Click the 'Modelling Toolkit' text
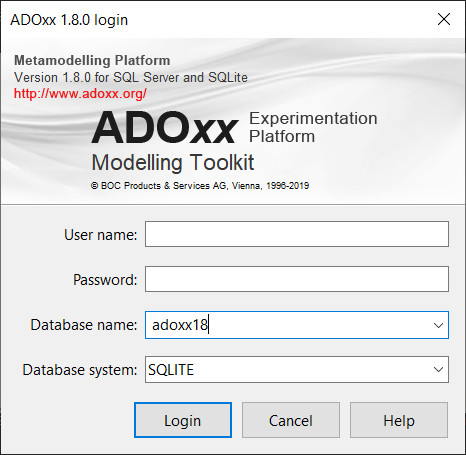The image size is (466, 455). click(x=173, y=162)
